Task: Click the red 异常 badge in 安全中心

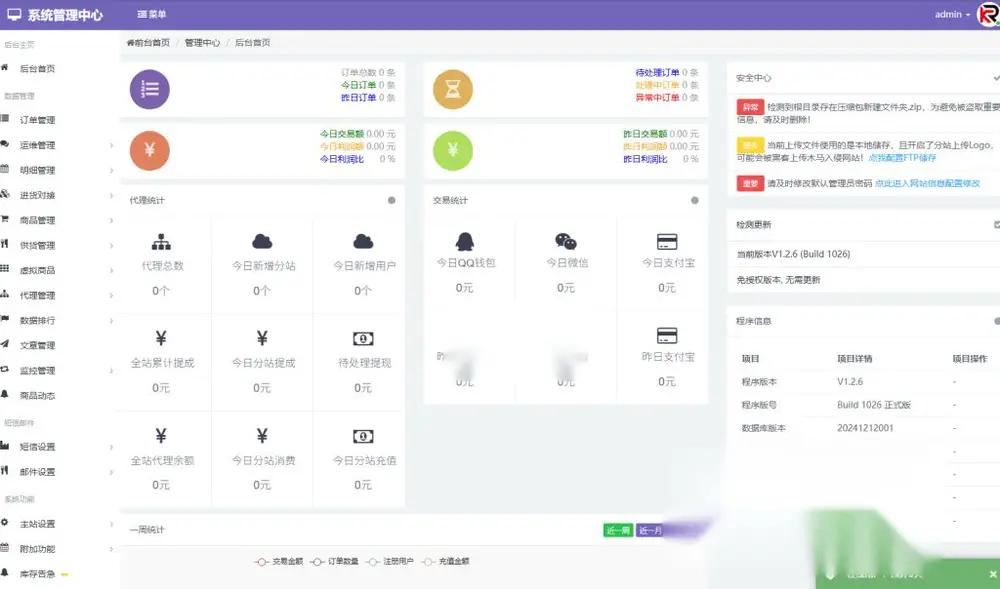Action: [x=750, y=107]
